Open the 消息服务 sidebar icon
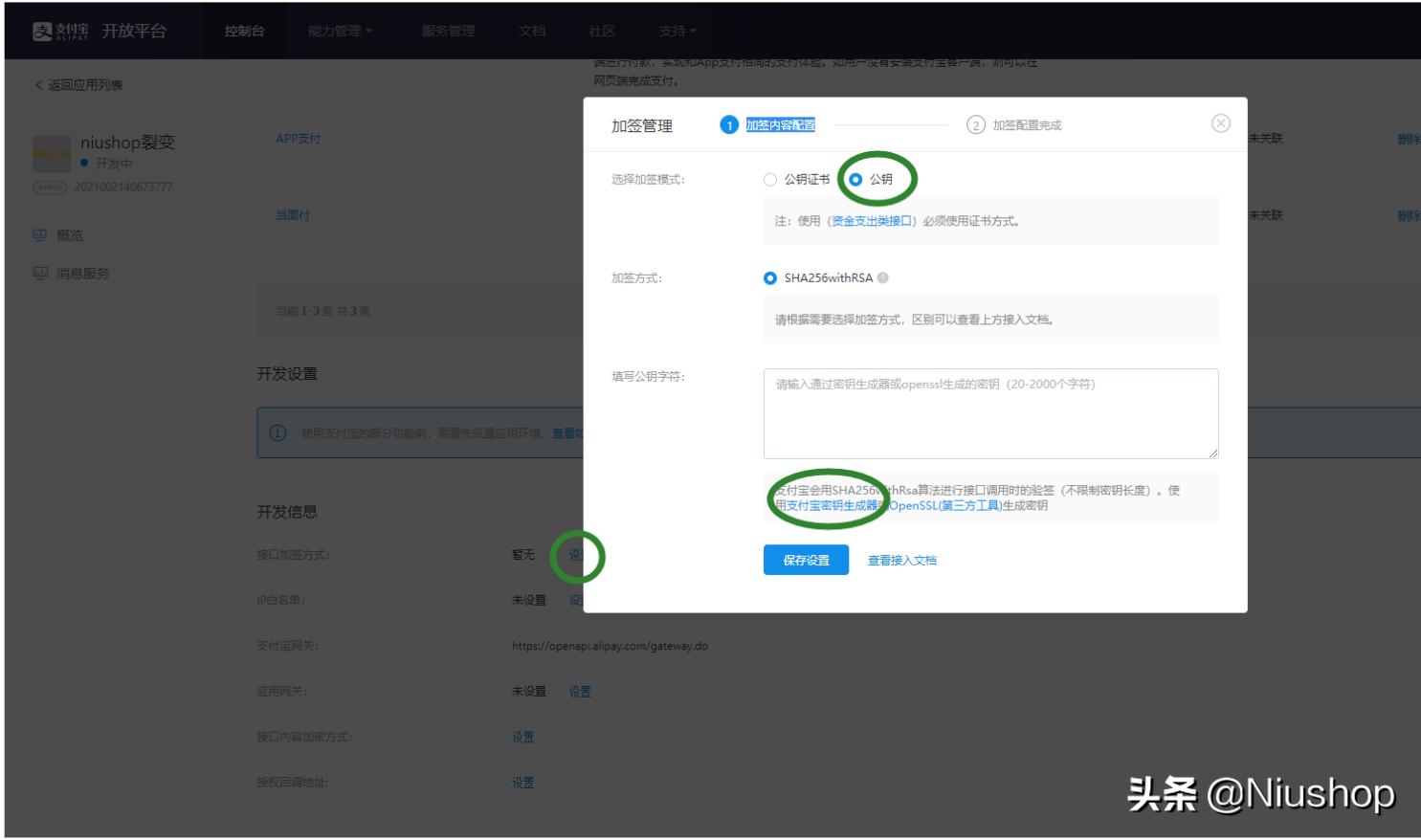This screenshot has height=840, width=1421. click(39, 273)
